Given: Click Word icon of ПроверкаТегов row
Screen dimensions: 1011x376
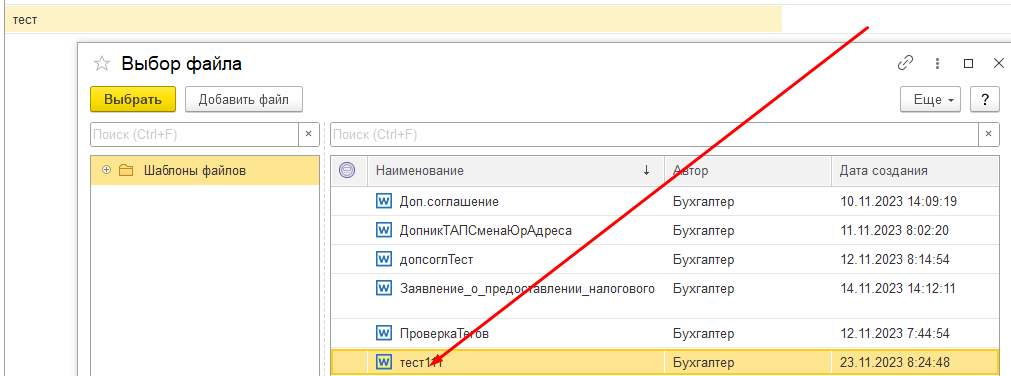Looking at the screenshot, I should click(x=384, y=333).
